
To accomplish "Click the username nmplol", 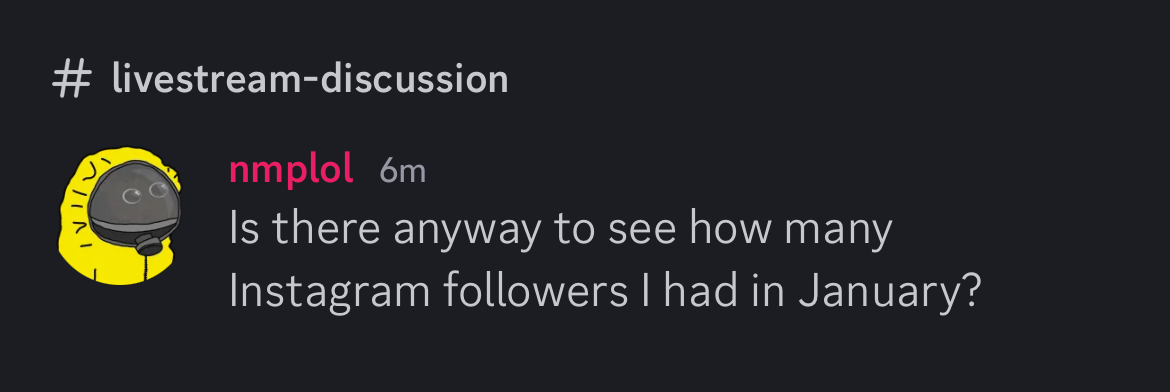I will (x=291, y=172).
